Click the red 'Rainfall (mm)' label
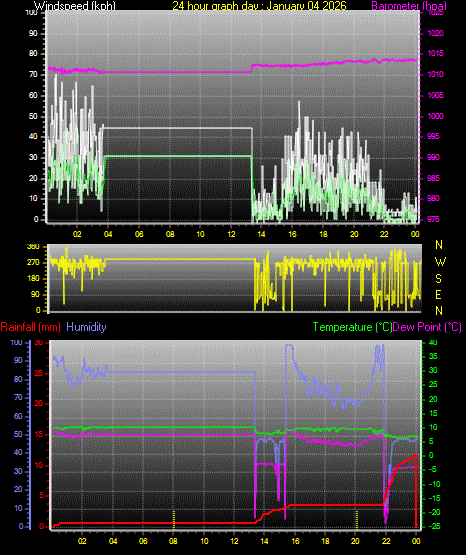Image resolution: width=466 pixels, height=555 pixels. (x=30, y=327)
